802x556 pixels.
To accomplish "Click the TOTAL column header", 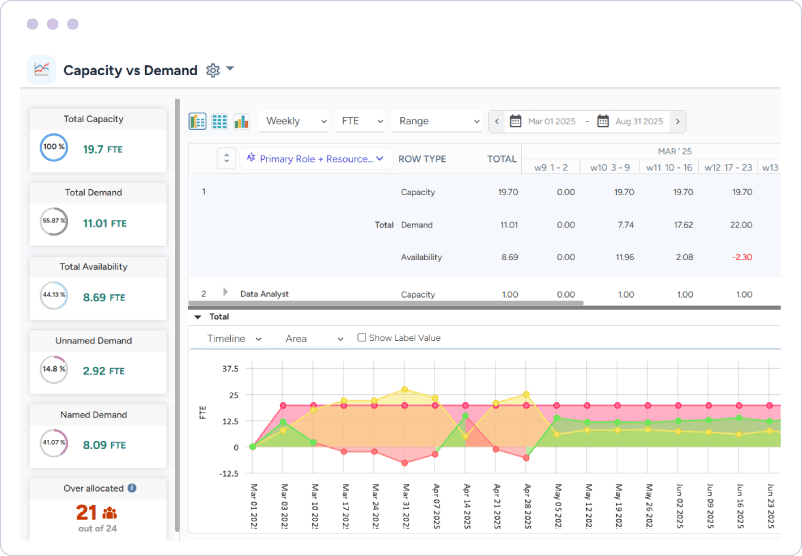I will pos(502,159).
